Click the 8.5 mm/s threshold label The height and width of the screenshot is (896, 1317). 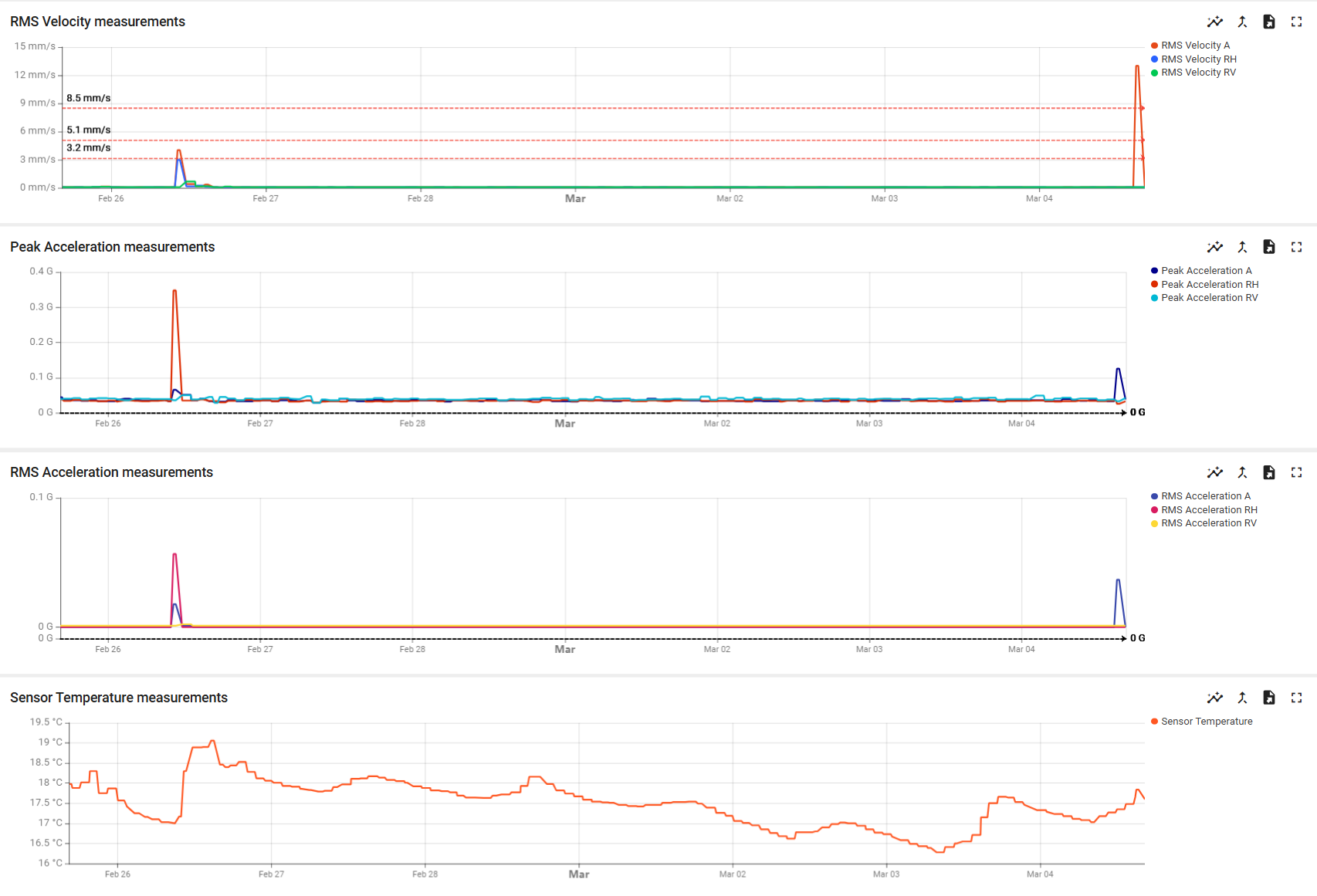(x=88, y=98)
